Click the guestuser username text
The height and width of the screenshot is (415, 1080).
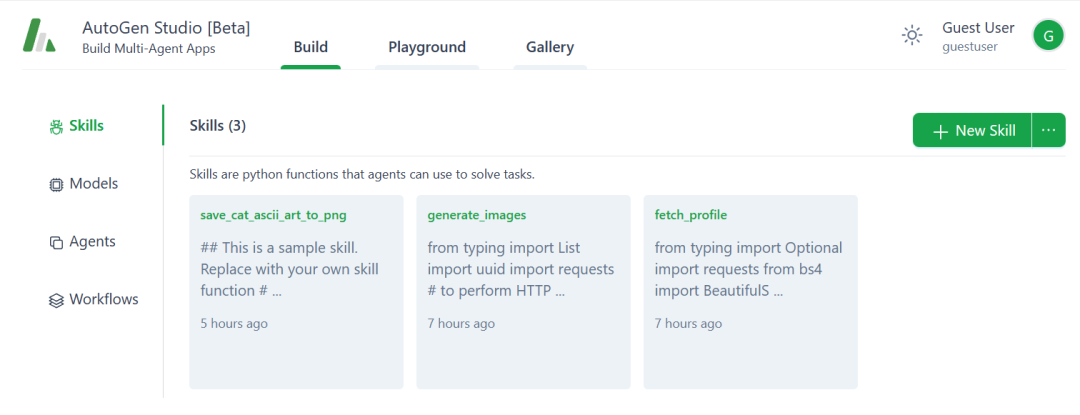coord(970,47)
